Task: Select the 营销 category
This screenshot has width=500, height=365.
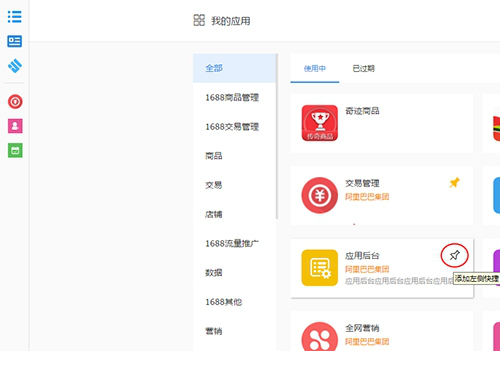Action: pyautogui.click(x=234, y=331)
